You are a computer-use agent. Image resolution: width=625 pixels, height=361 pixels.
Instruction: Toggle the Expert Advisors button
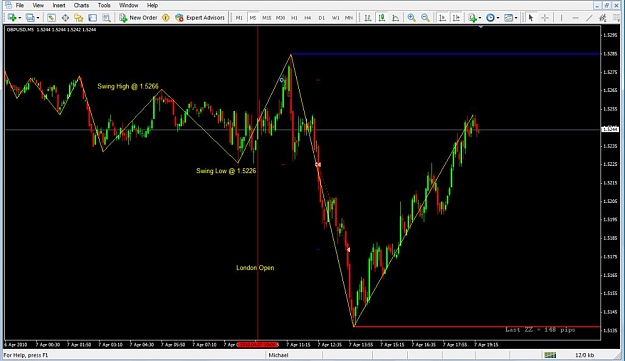pos(200,18)
